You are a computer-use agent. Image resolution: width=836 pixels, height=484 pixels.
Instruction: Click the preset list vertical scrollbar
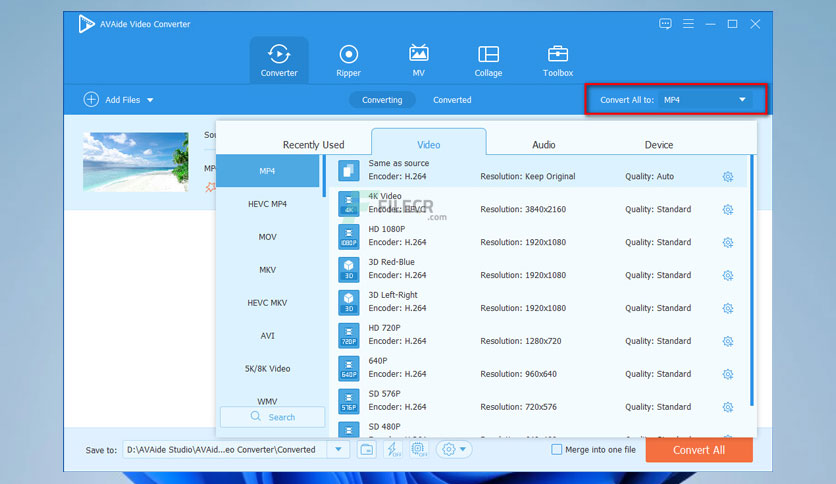(x=752, y=280)
